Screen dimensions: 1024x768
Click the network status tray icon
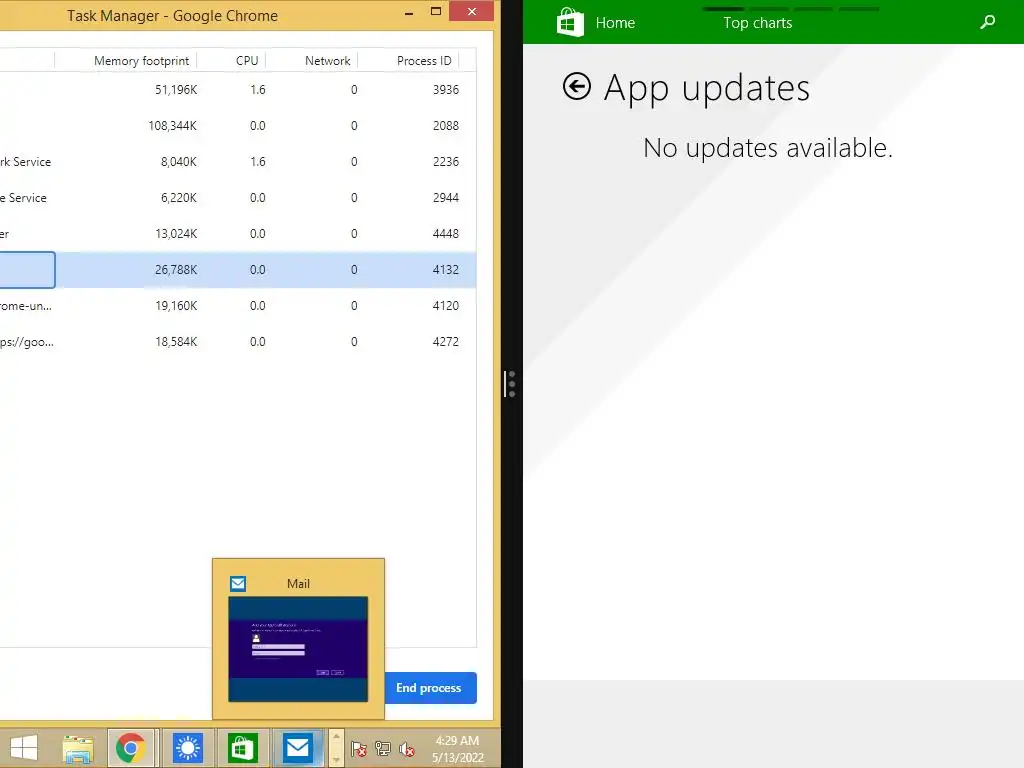(383, 749)
